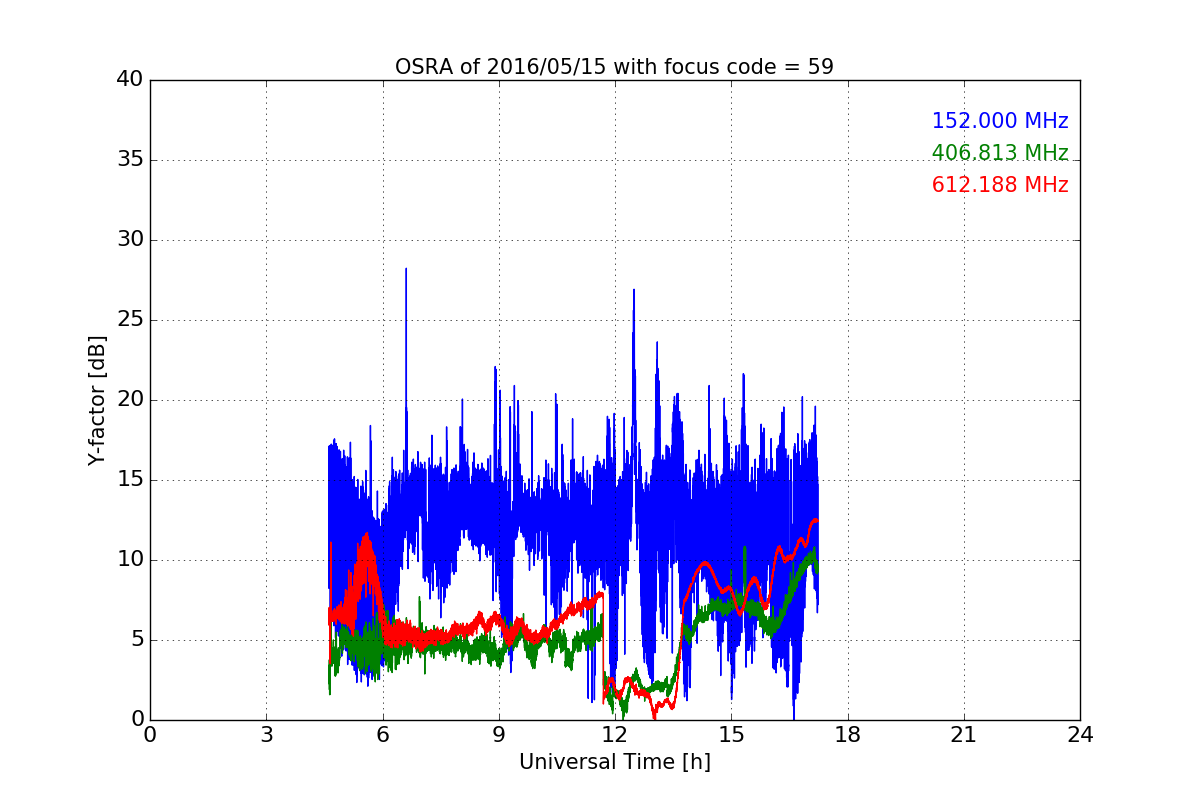Click y-axis tick label 30

tap(129, 240)
